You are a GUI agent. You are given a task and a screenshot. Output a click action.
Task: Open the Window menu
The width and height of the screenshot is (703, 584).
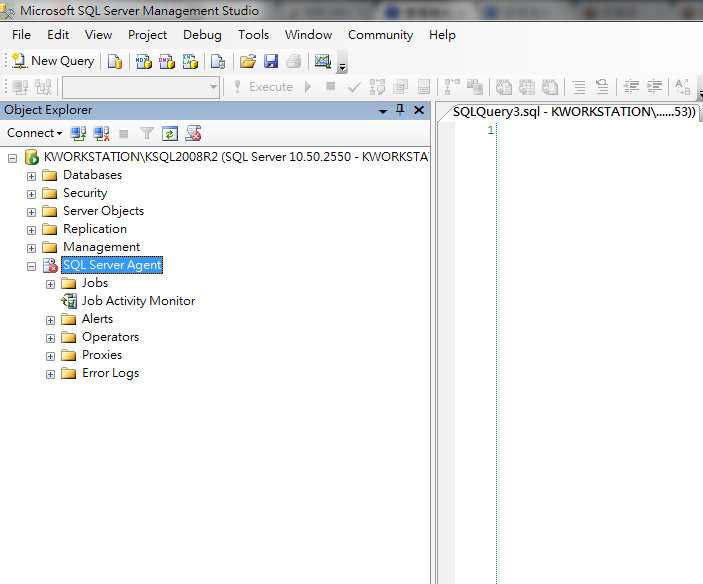pyautogui.click(x=308, y=35)
